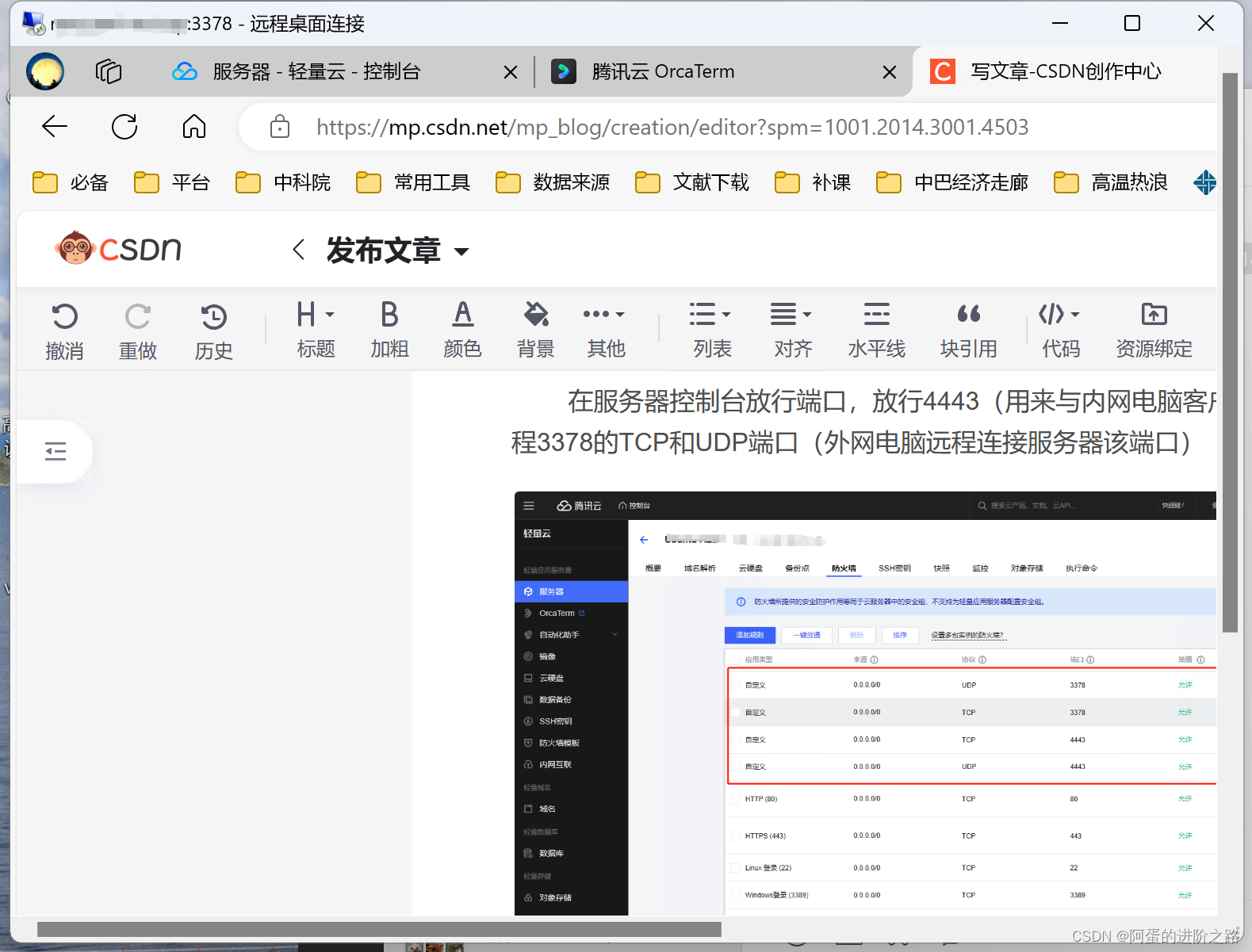Close the 腾讯云 OrcaTerm tab
The height and width of the screenshot is (952, 1252).
(x=890, y=72)
